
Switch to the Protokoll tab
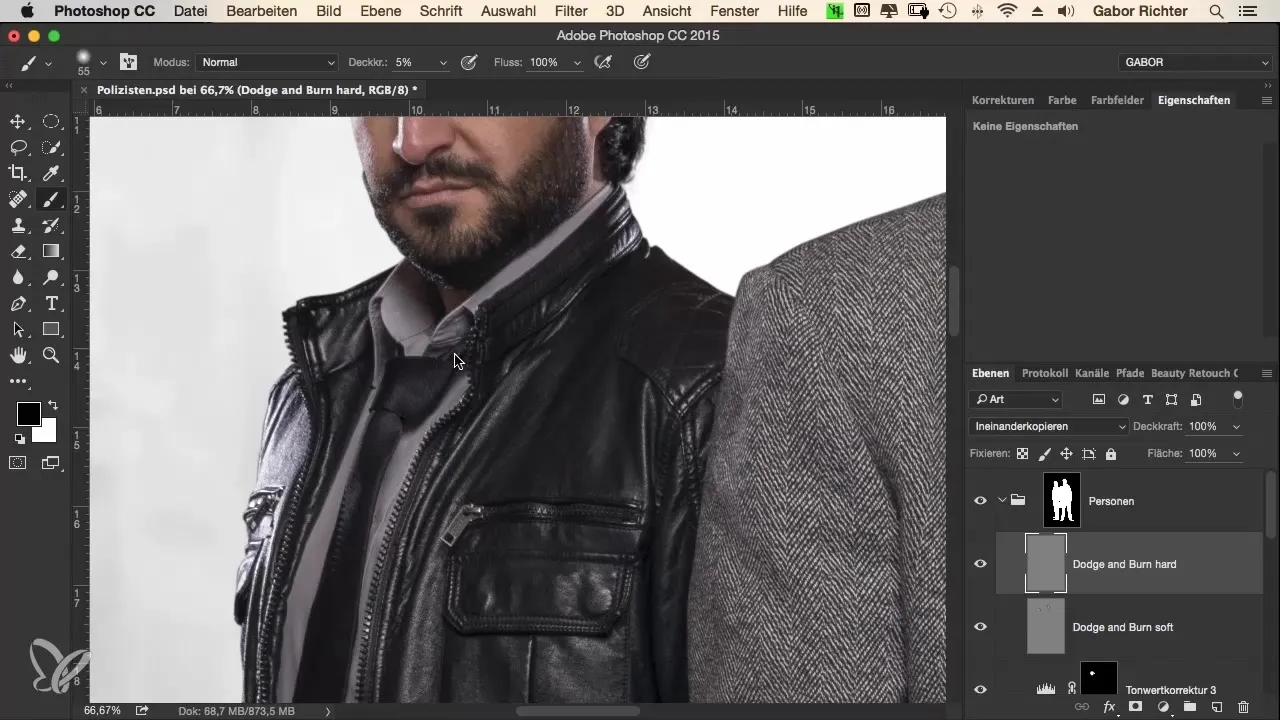pyautogui.click(x=1045, y=373)
